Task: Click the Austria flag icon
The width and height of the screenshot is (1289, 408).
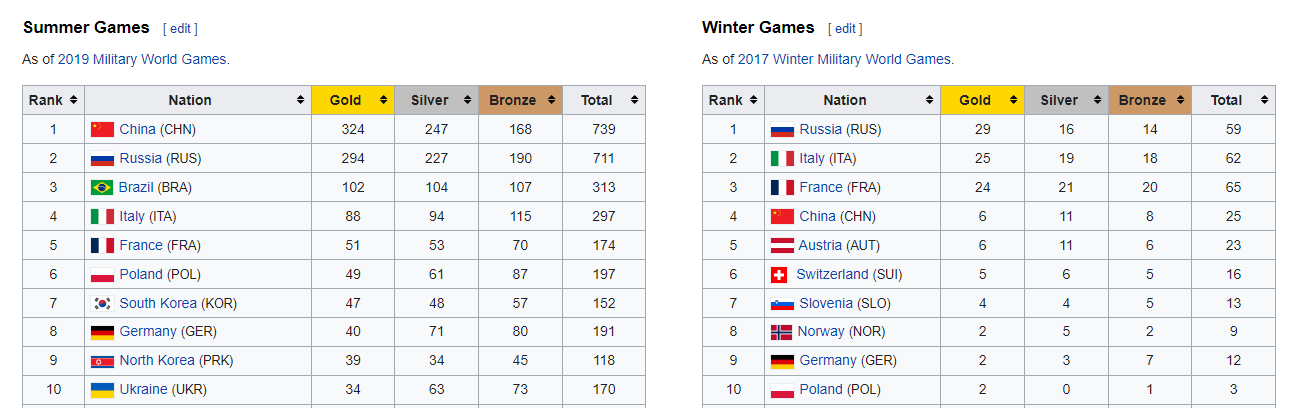Action: (781, 245)
